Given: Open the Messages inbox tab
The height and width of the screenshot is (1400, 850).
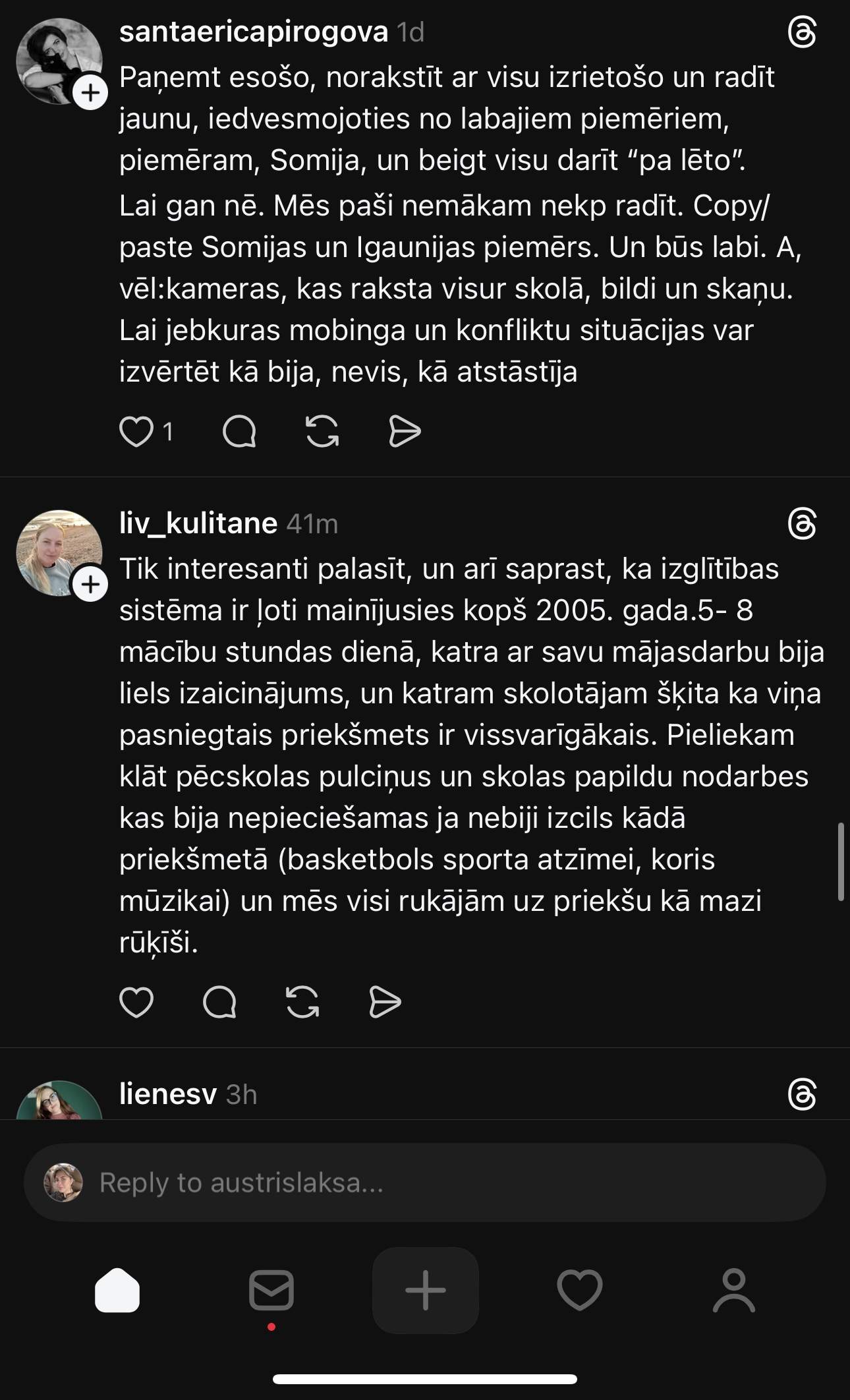Looking at the screenshot, I should click(x=271, y=1290).
